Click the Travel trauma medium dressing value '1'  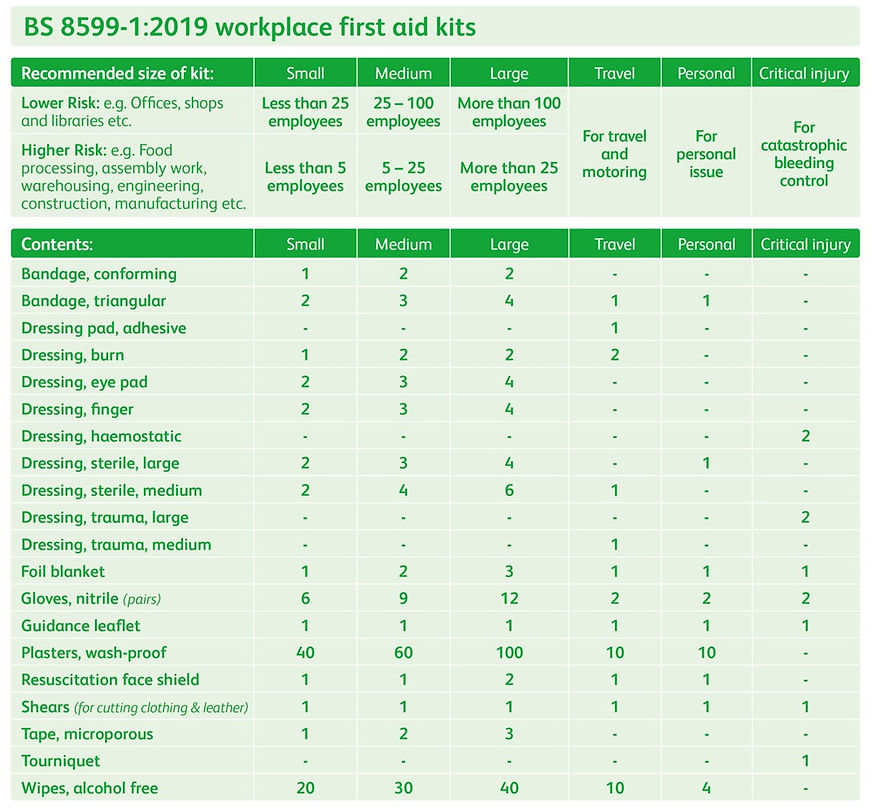pos(615,544)
